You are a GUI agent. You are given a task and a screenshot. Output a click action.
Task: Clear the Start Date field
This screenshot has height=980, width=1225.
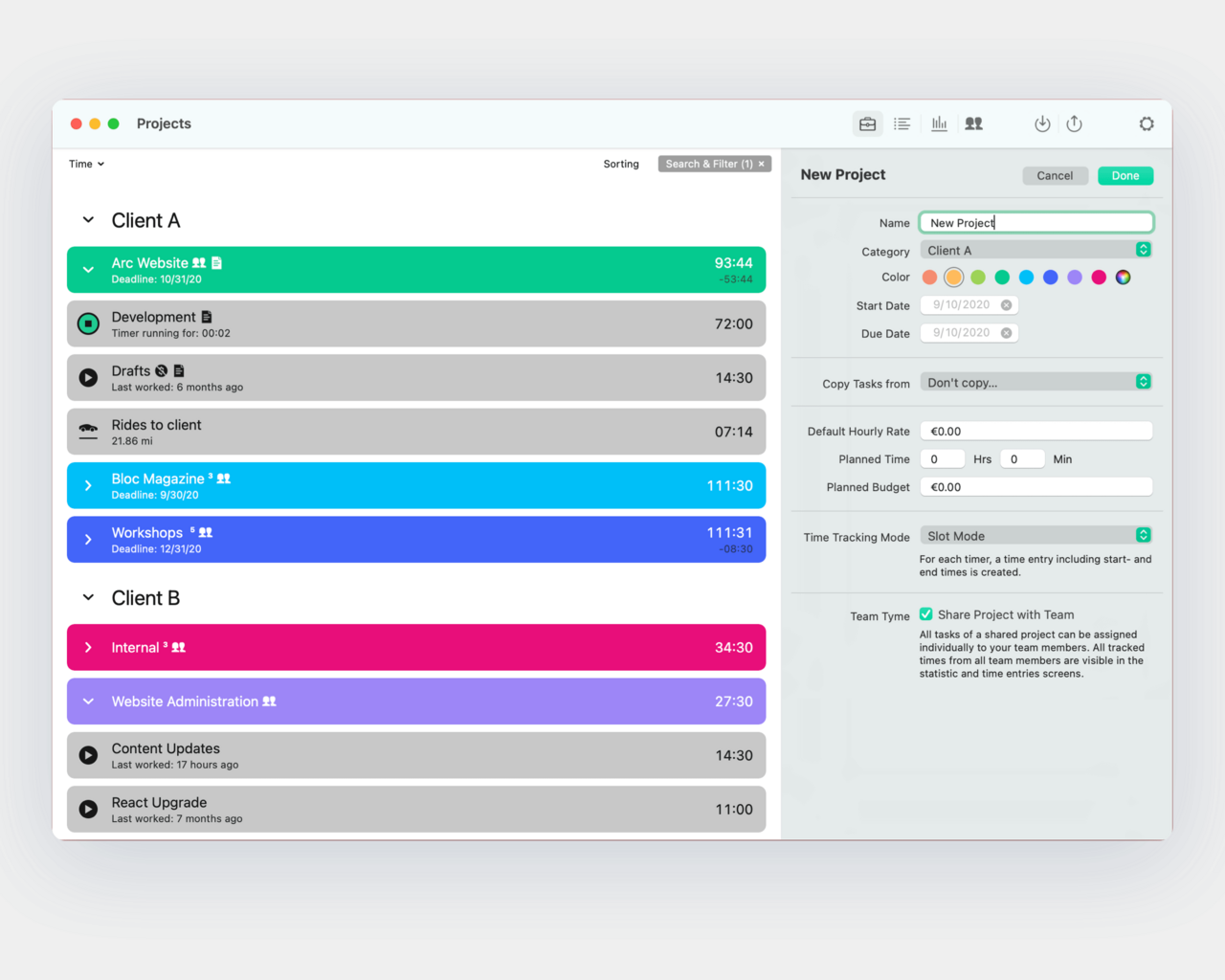[x=1006, y=305]
